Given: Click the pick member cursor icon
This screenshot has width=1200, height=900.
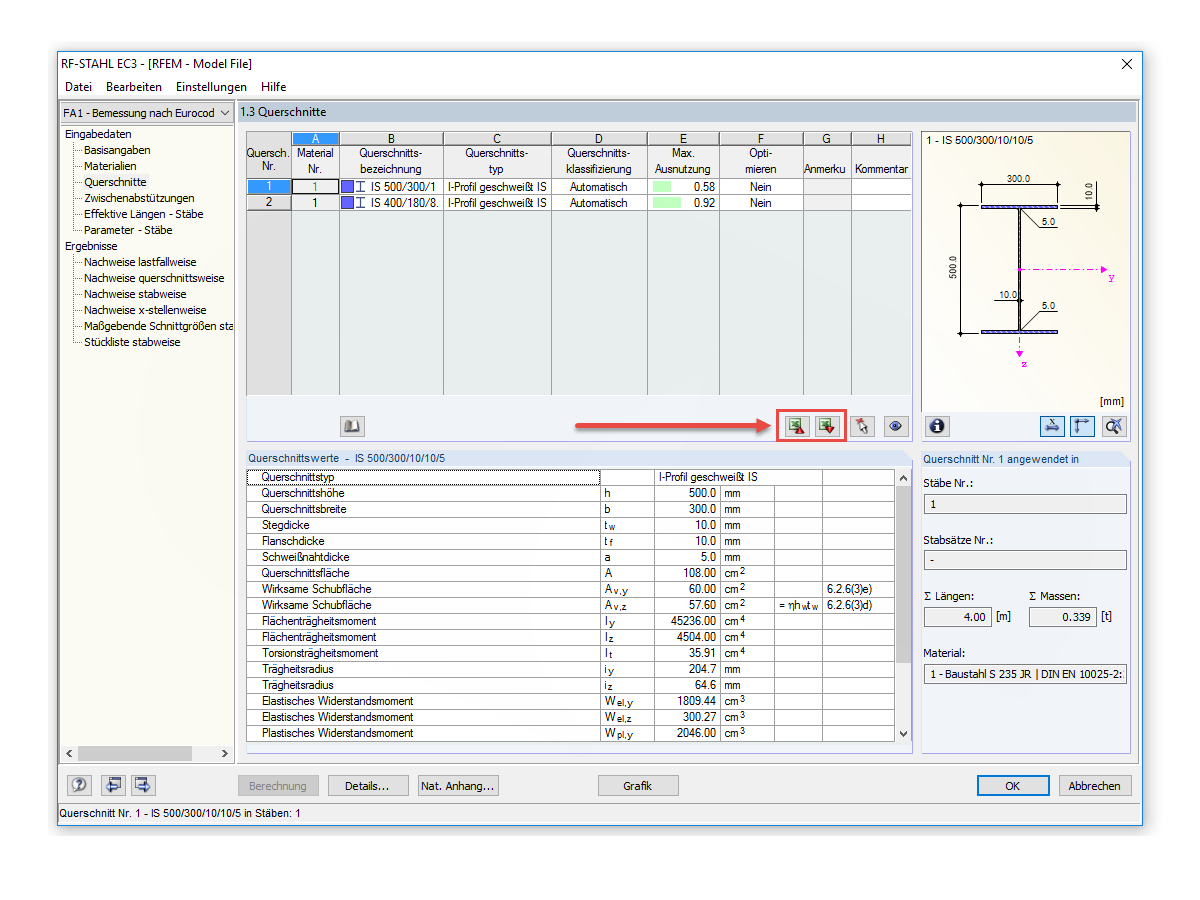Looking at the screenshot, I should click(x=862, y=426).
